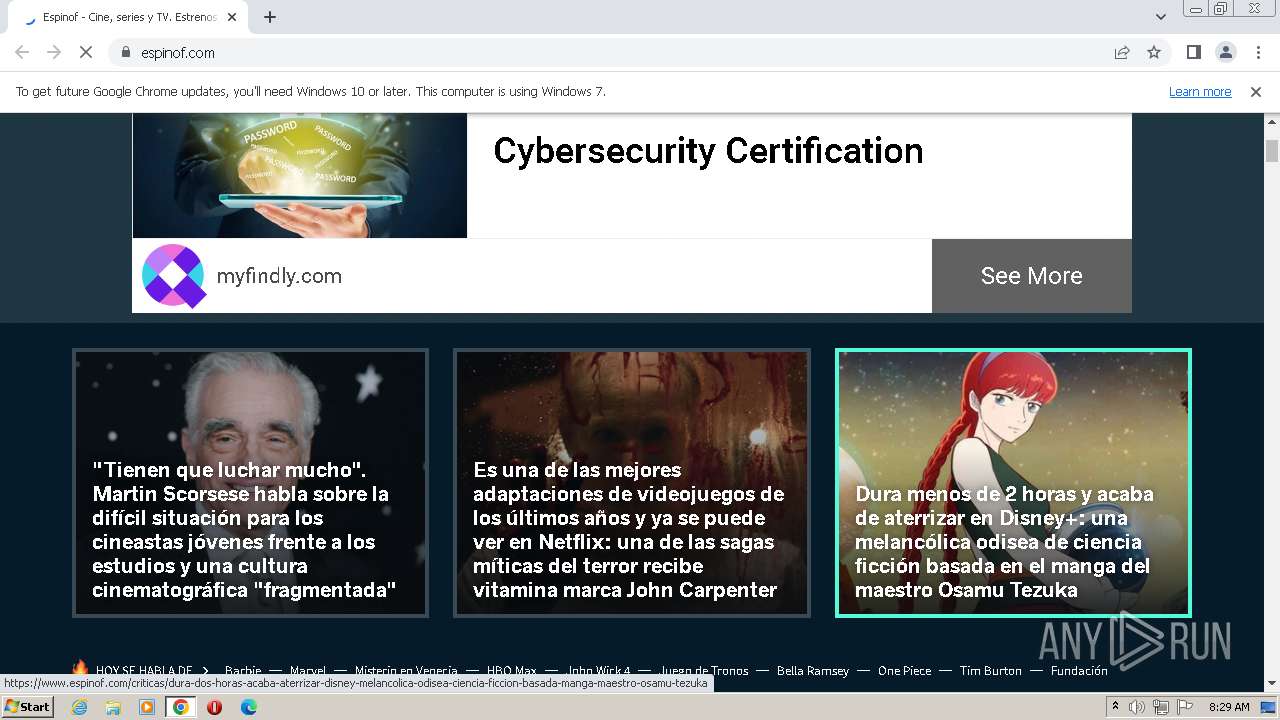Toggle the browser side panel
The image size is (1280, 720).
(x=1194, y=52)
